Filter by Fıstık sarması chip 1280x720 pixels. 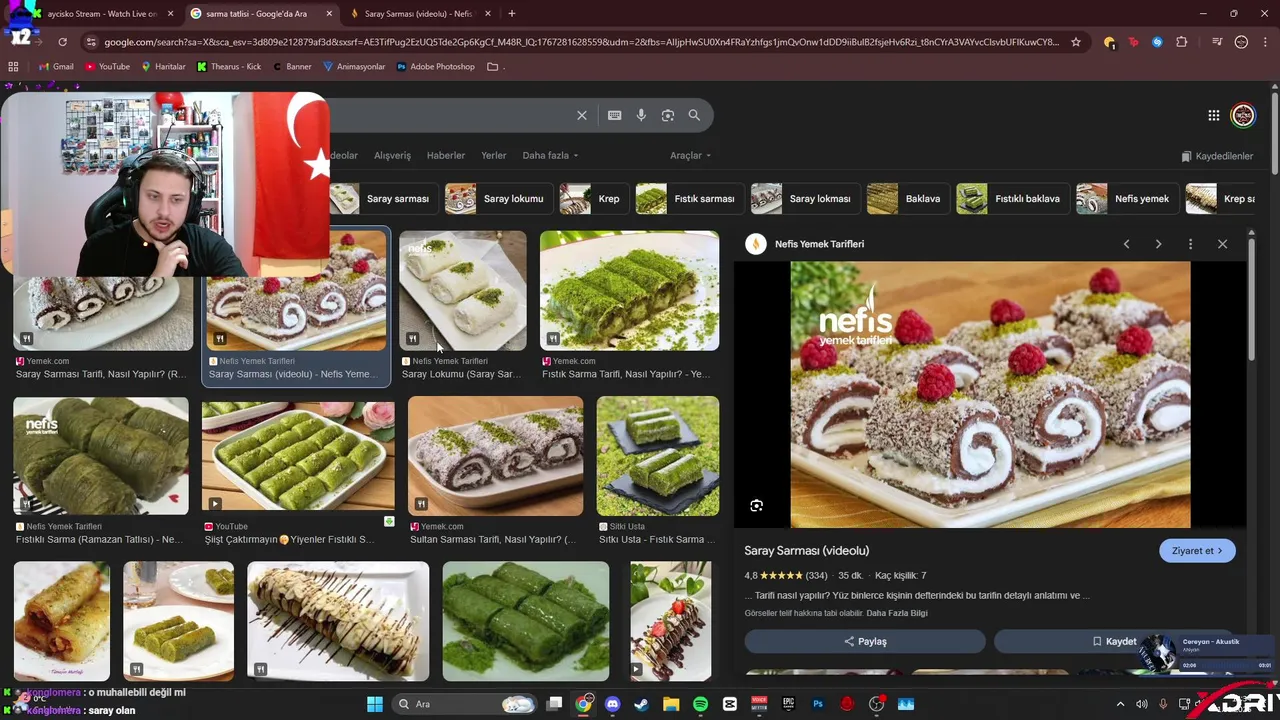point(688,199)
